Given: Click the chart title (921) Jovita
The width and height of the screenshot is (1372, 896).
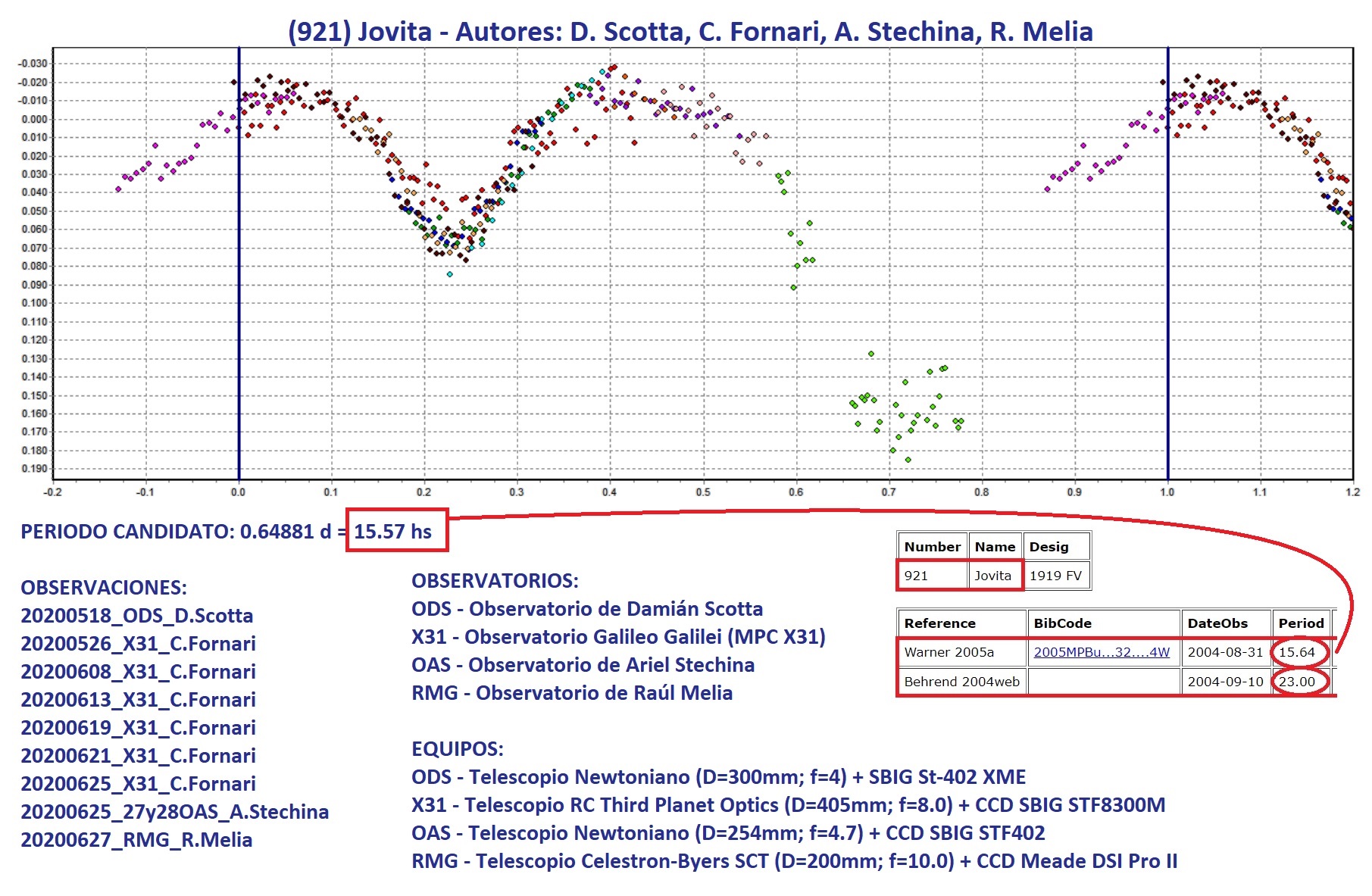Looking at the screenshot, I should pos(689,32).
